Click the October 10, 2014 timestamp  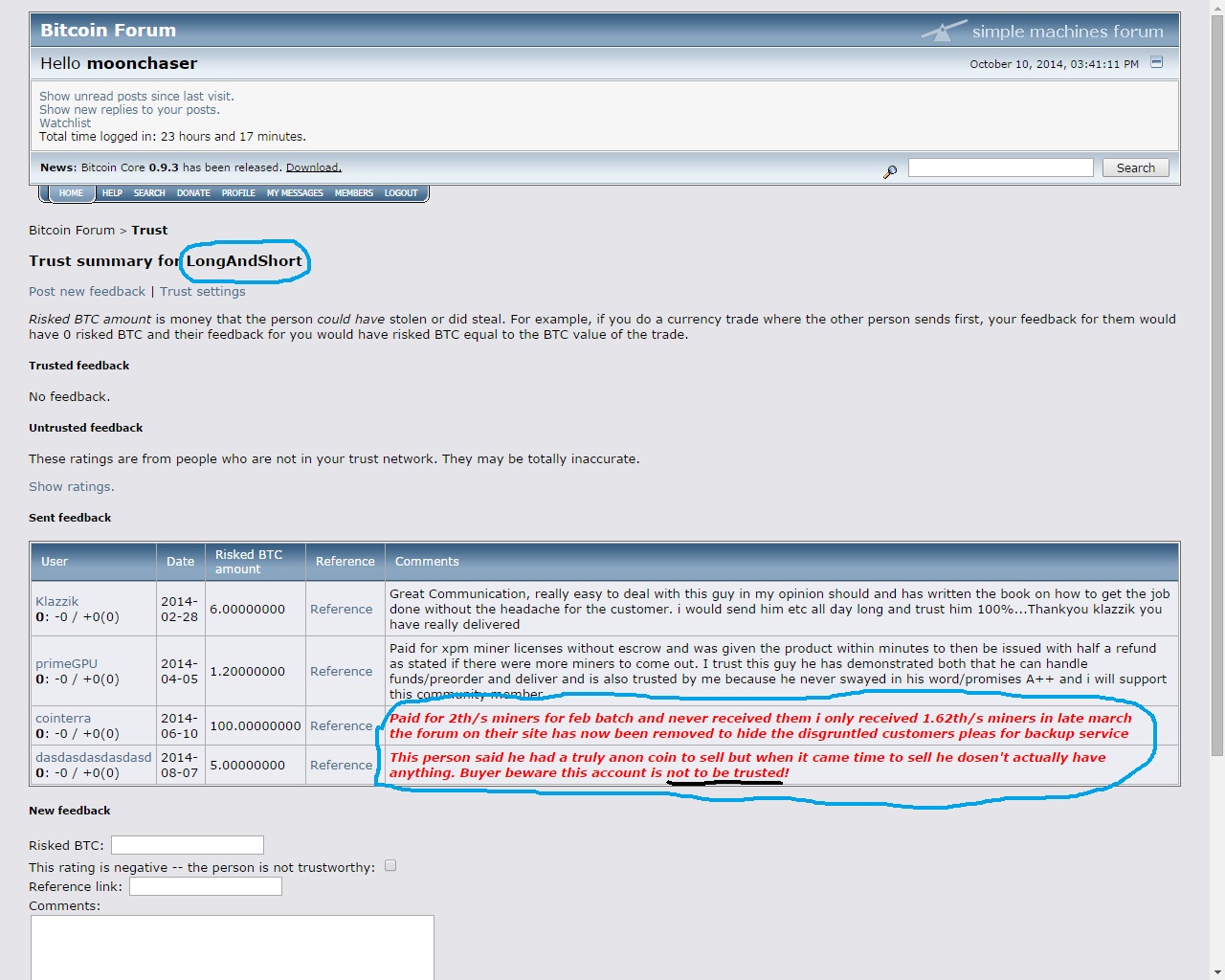1054,64
